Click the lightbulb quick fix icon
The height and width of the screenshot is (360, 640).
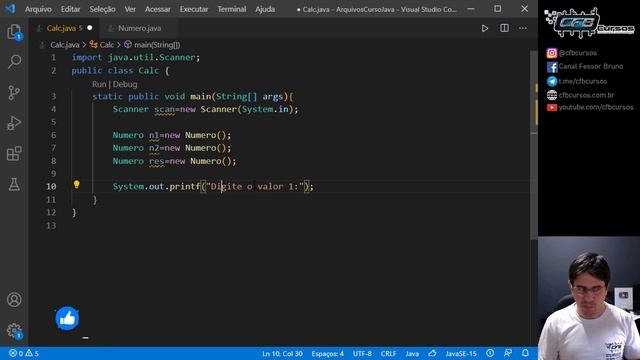(x=76, y=184)
